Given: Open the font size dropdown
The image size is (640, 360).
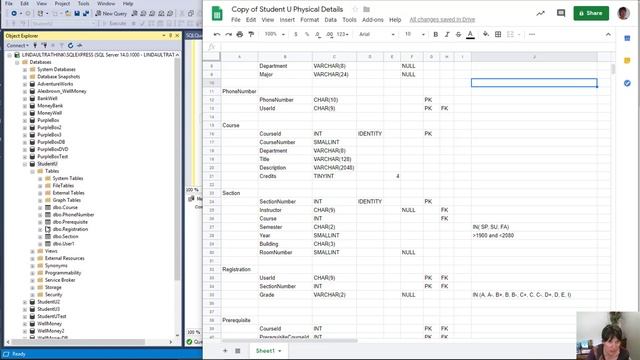Looking at the screenshot, I should [415, 34].
